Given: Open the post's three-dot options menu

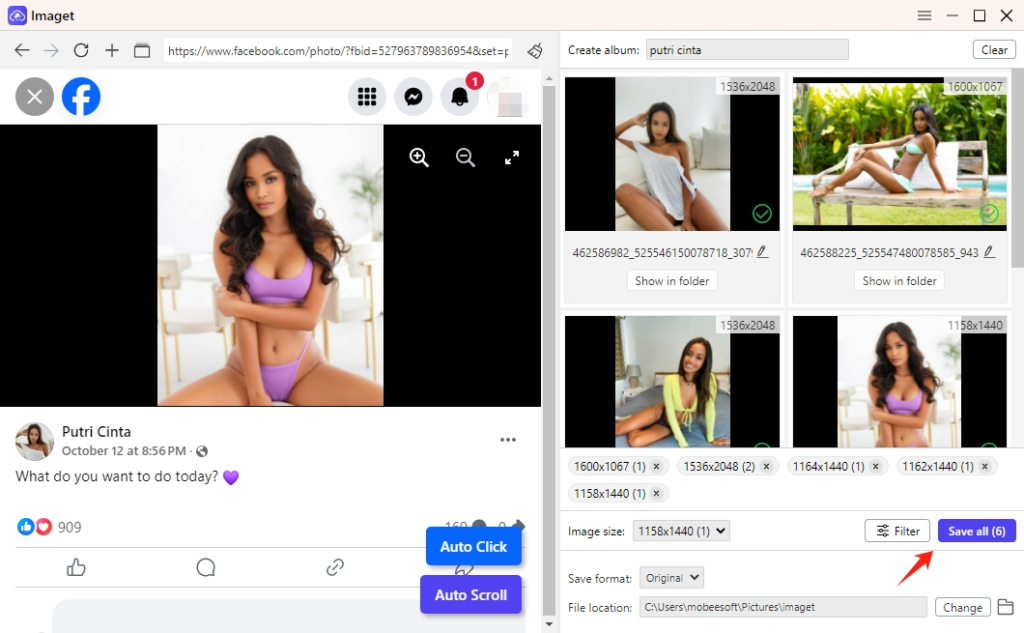Looking at the screenshot, I should [508, 439].
